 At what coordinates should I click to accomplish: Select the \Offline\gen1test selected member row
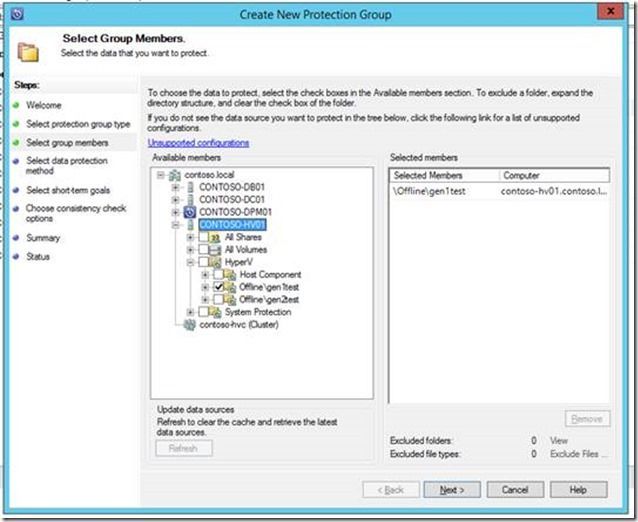500,191
